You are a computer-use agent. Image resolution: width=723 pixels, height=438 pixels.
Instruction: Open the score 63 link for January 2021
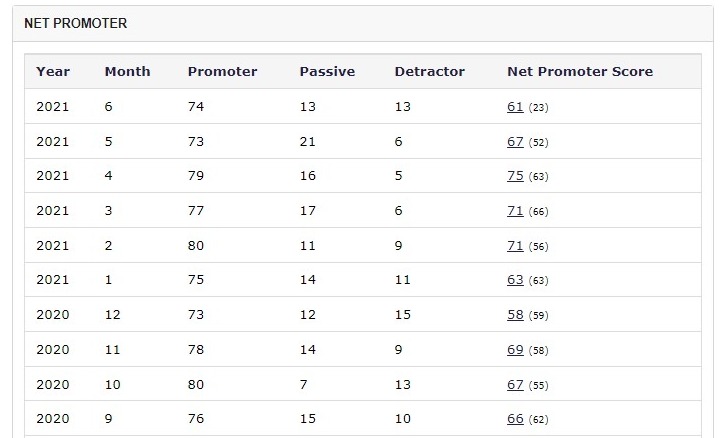[515, 280]
